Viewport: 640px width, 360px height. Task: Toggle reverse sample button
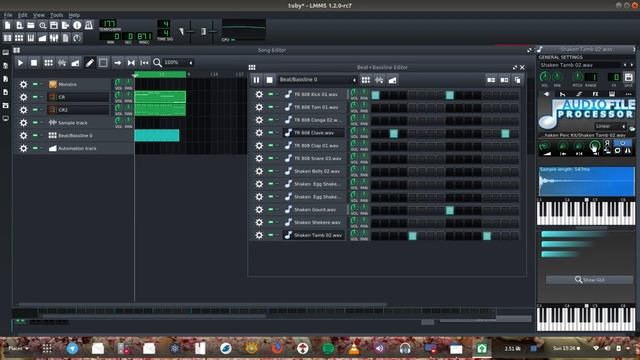point(607,143)
